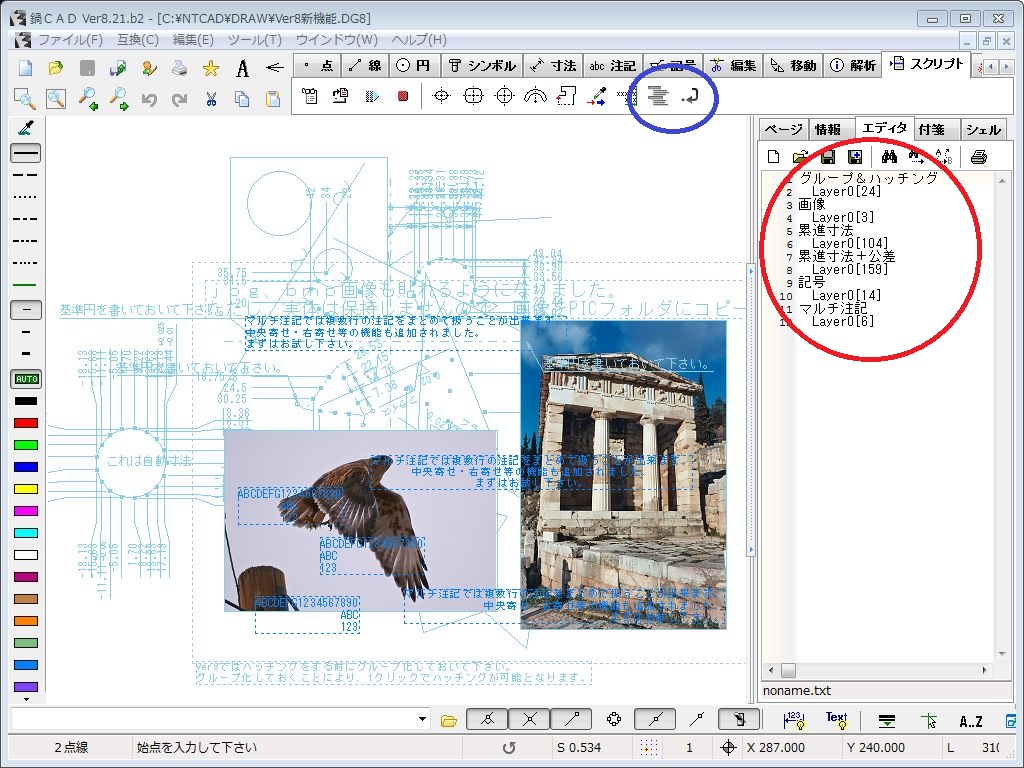Screen dimensions: 1024x768
Task: Click the printer icon in the top toolbar
Action: click(180, 67)
